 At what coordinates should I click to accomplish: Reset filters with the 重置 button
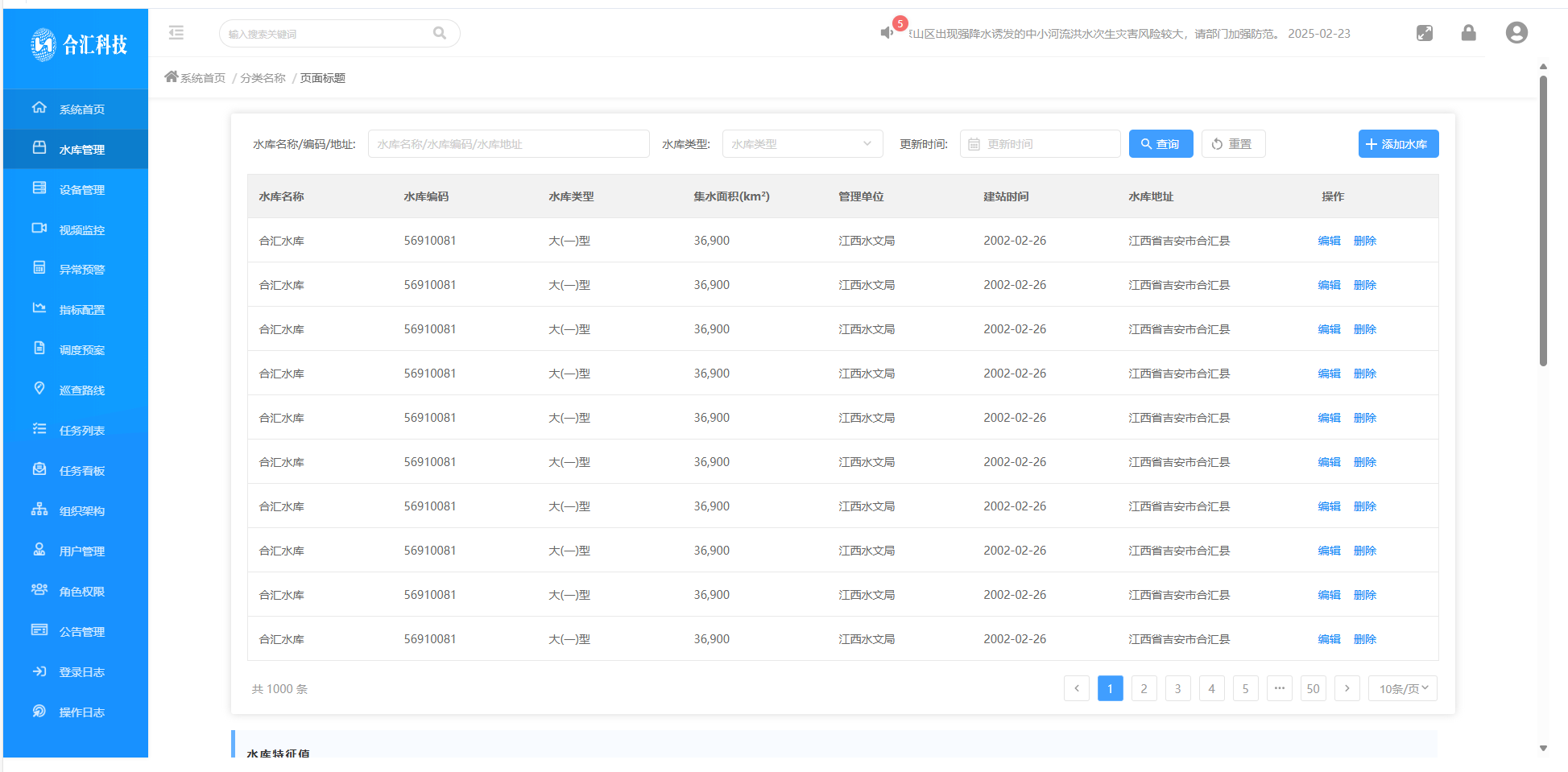pyautogui.click(x=1232, y=144)
